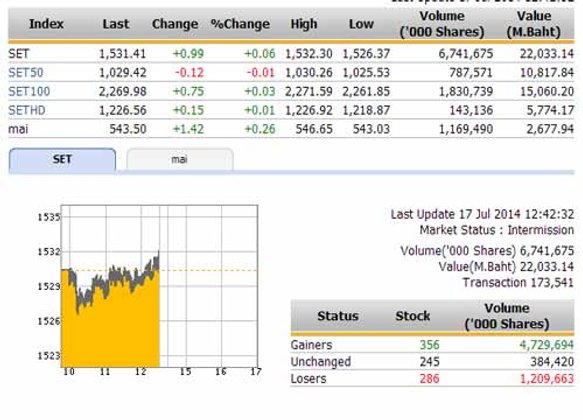The width and height of the screenshot is (583, 420).
Task: Click the Value(M.Baht) 22,033.14 summary line
Action: point(506,267)
